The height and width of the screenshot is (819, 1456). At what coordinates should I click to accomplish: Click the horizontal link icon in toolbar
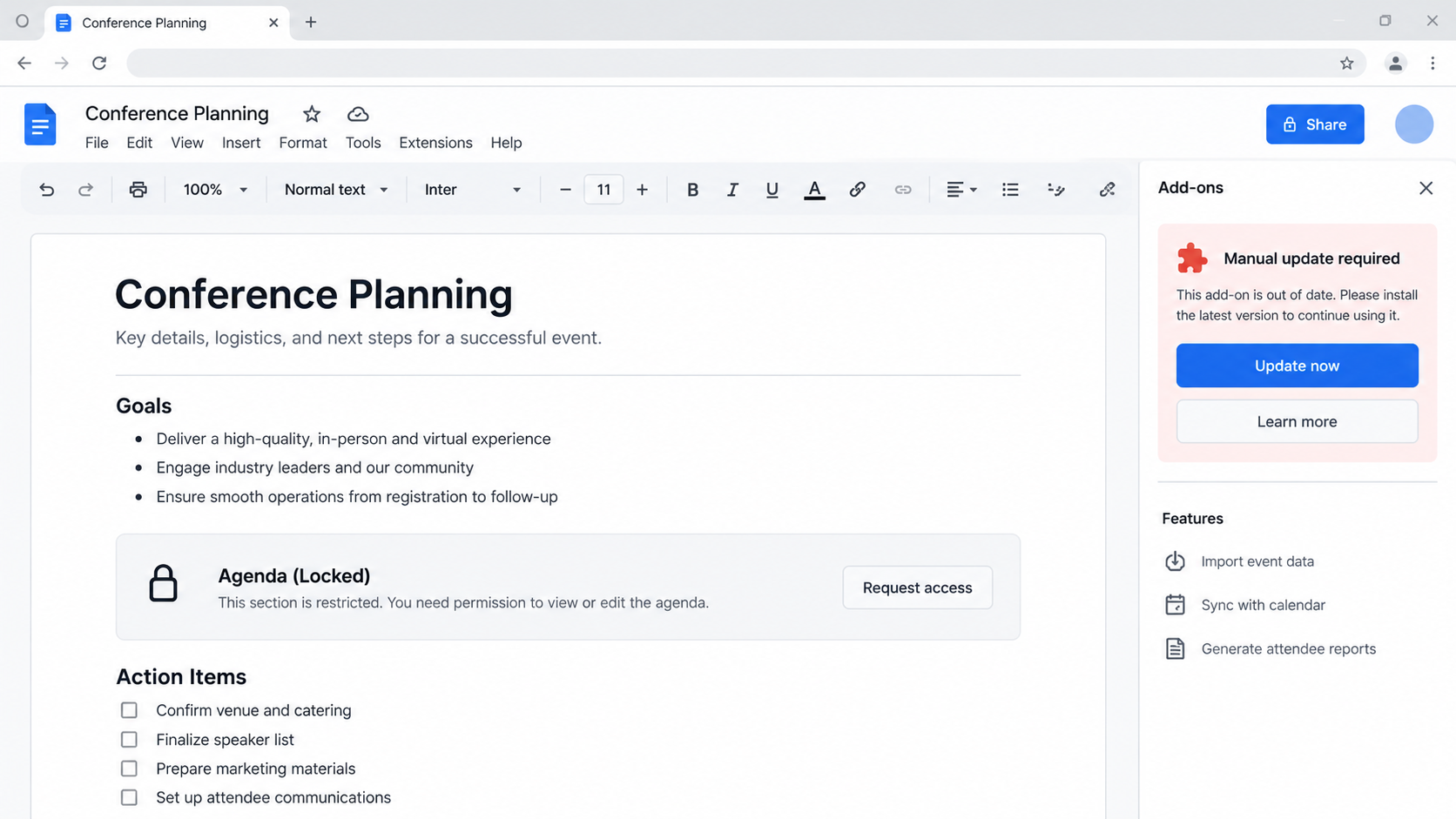[x=903, y=189]
